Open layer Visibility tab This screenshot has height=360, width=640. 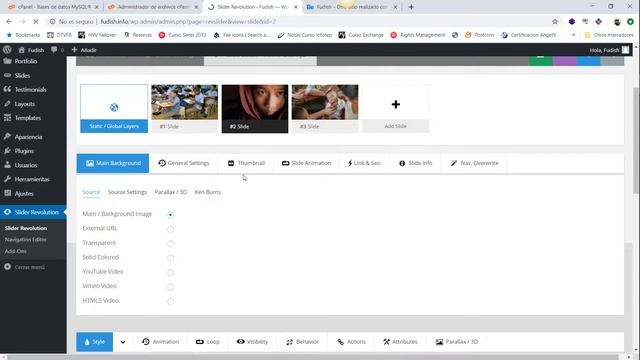tap(252, 342)
